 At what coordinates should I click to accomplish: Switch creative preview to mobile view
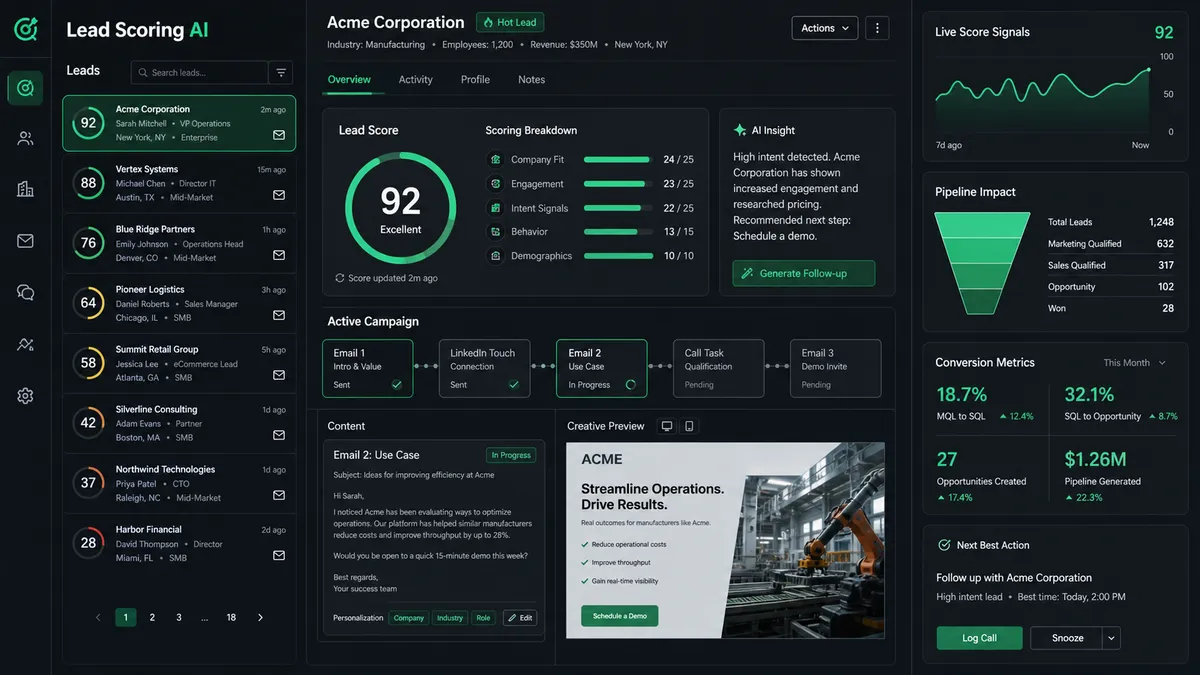click(689, 426)
